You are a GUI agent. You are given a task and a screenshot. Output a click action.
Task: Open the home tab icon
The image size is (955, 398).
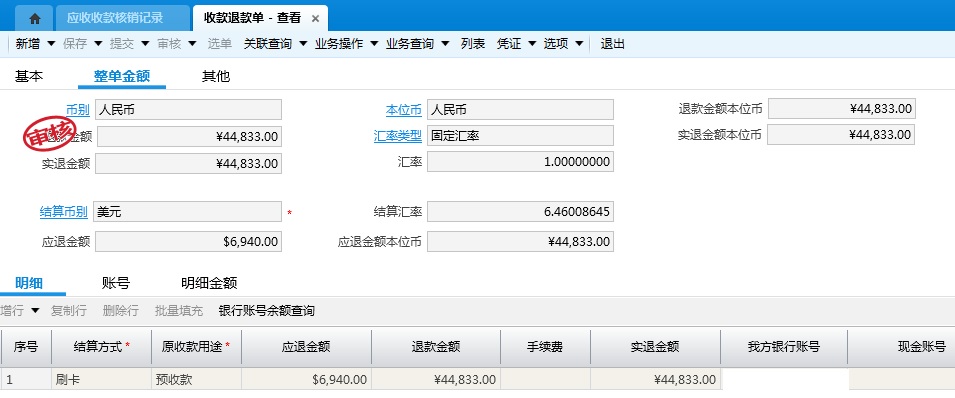[35, 18]
